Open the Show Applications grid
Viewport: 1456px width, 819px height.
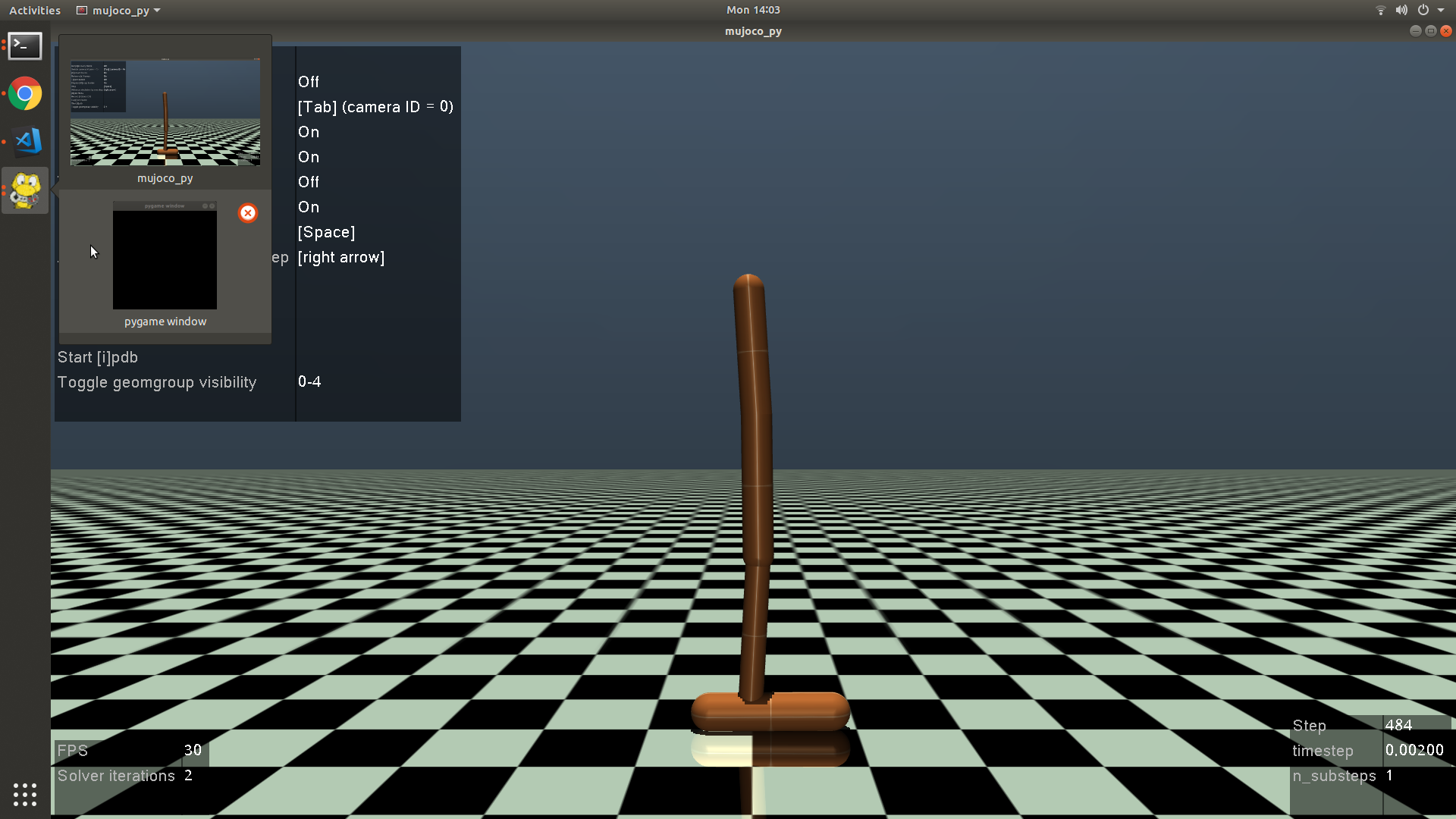point(25,794)
